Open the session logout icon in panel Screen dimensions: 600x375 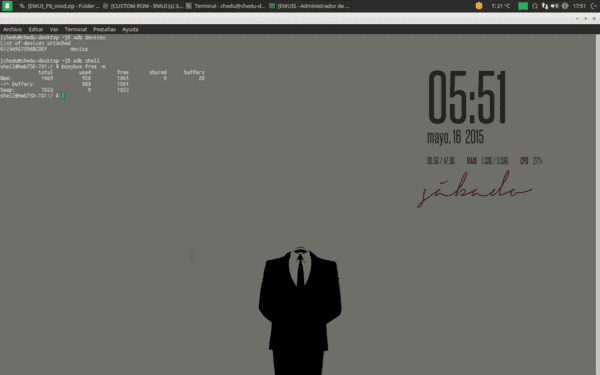[x=593, y=6]
